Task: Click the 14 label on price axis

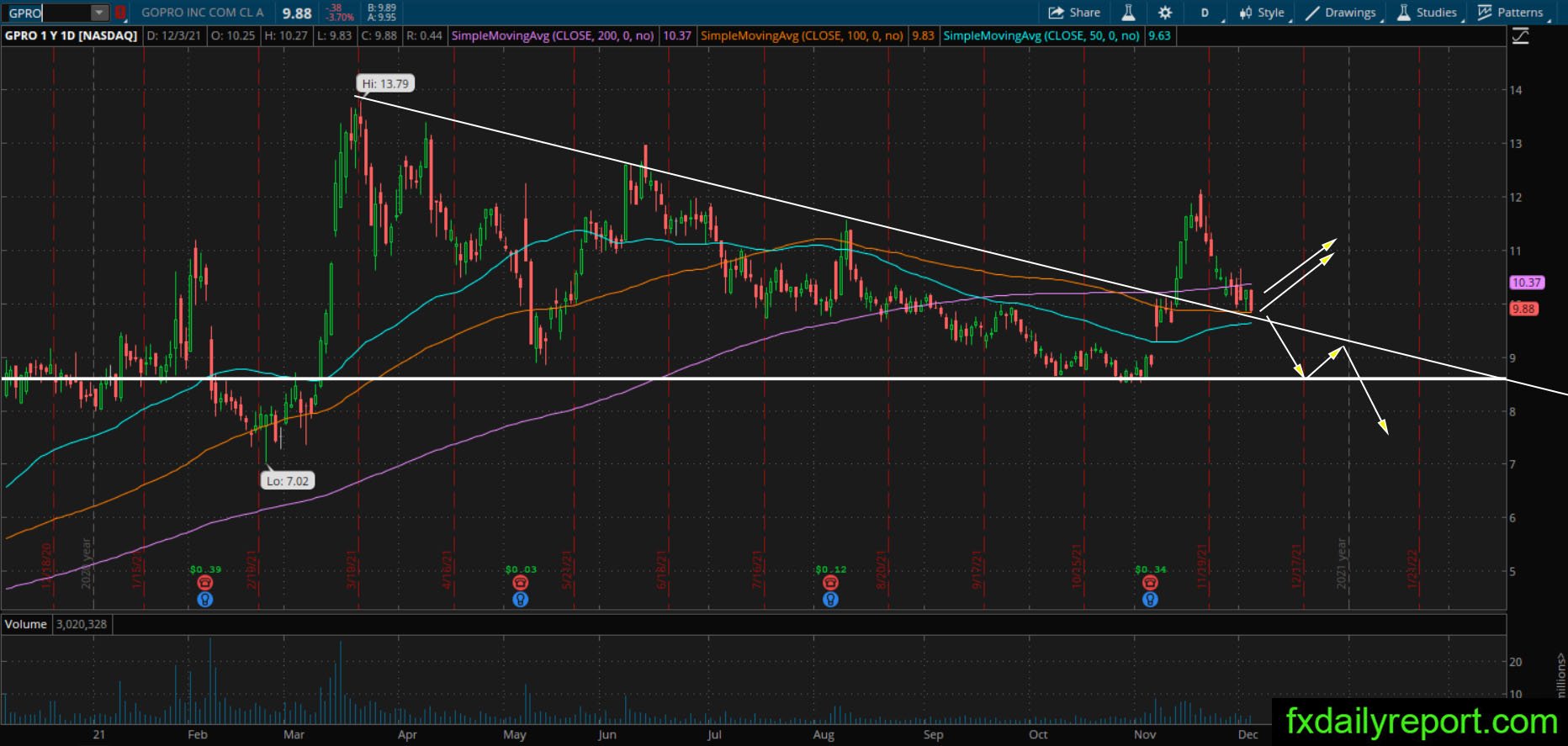Action: tap(1516, 90)
